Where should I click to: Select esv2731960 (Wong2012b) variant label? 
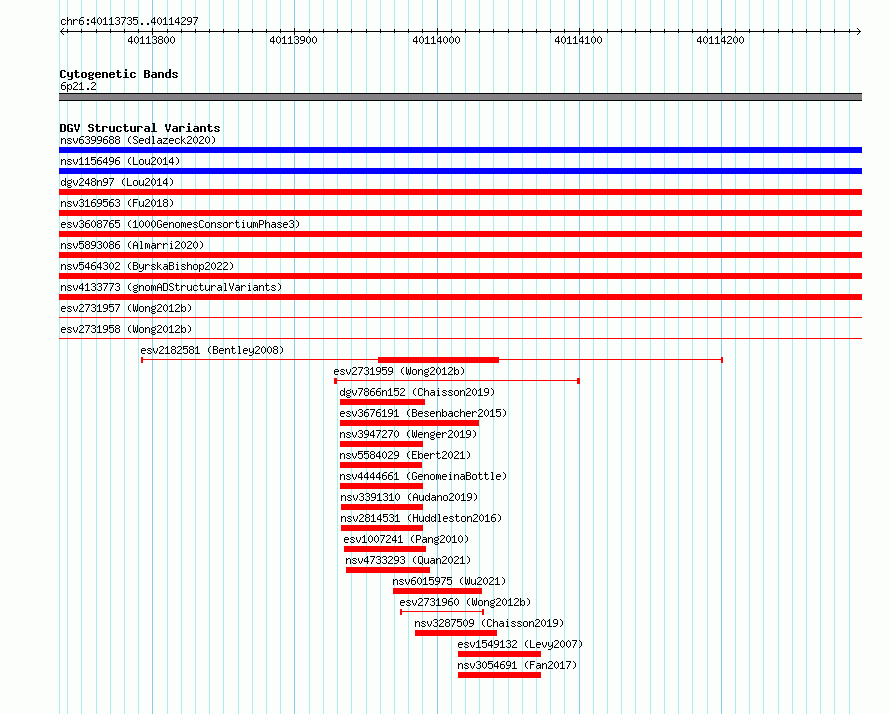465,602
